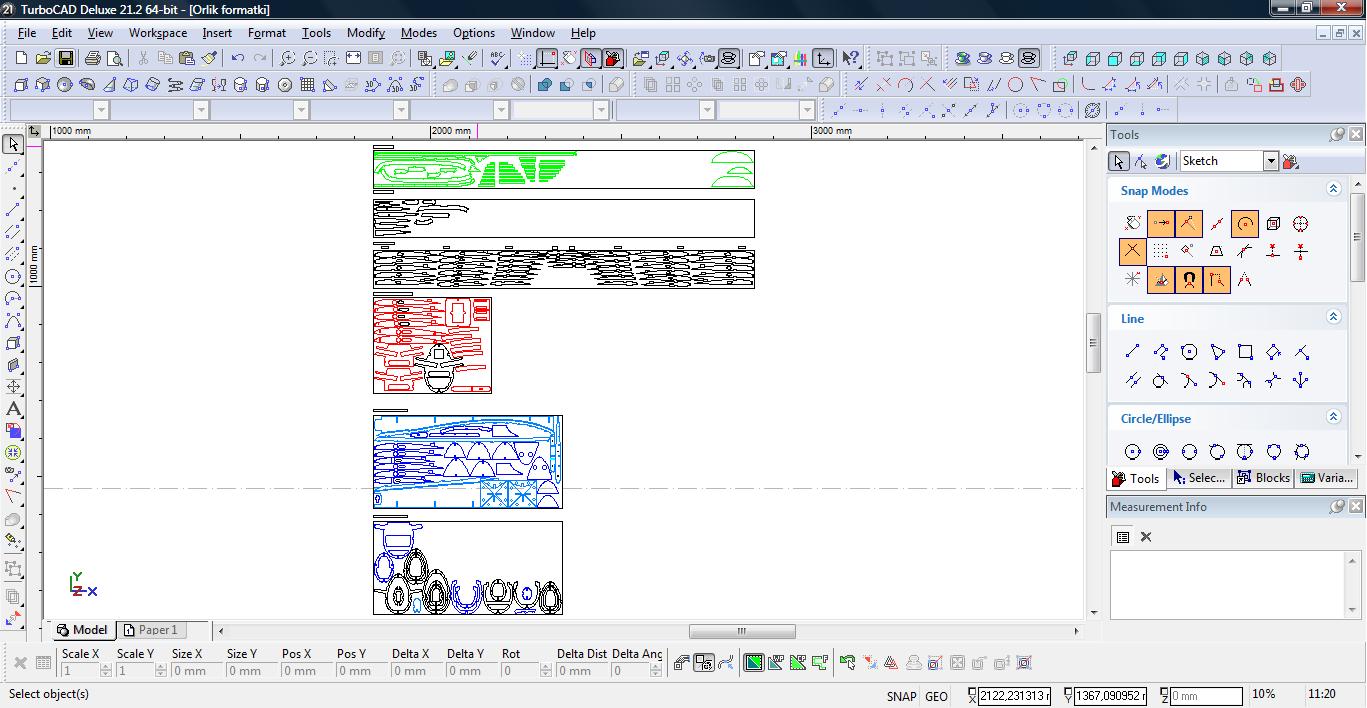
Task: Click the Save icon in the toolbar
Action: point(65,59)
